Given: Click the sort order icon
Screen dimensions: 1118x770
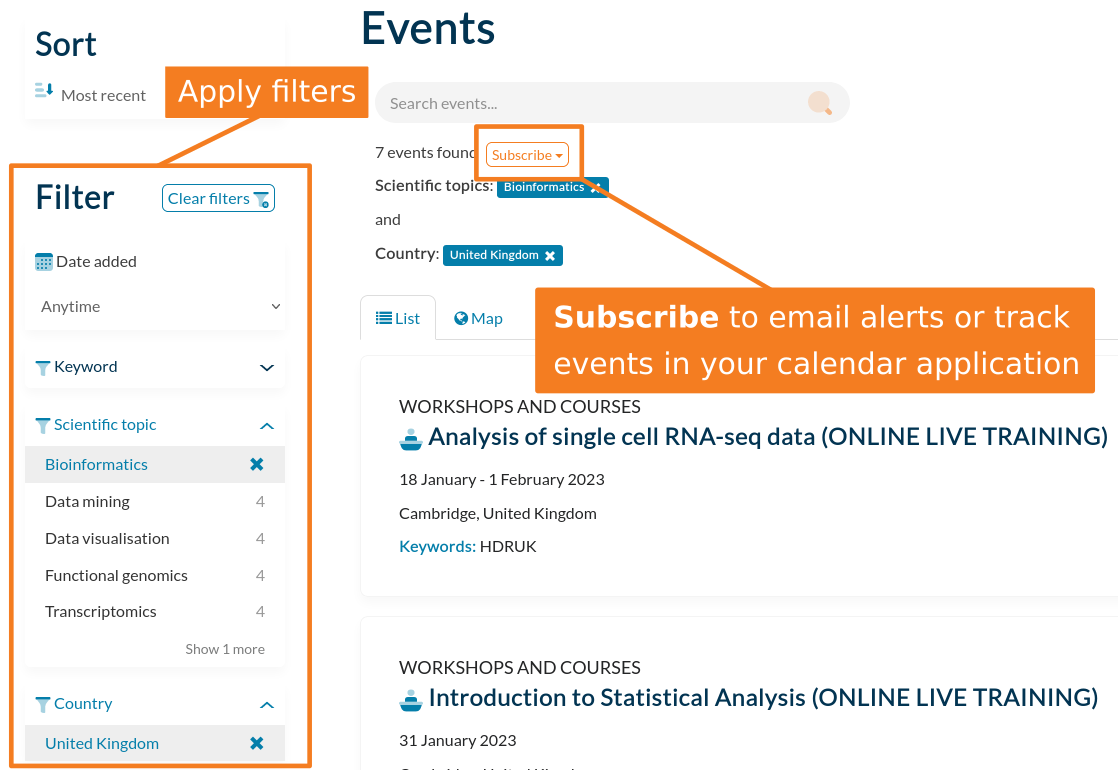Looking at the screenshot, I should (x=44, y=92).
